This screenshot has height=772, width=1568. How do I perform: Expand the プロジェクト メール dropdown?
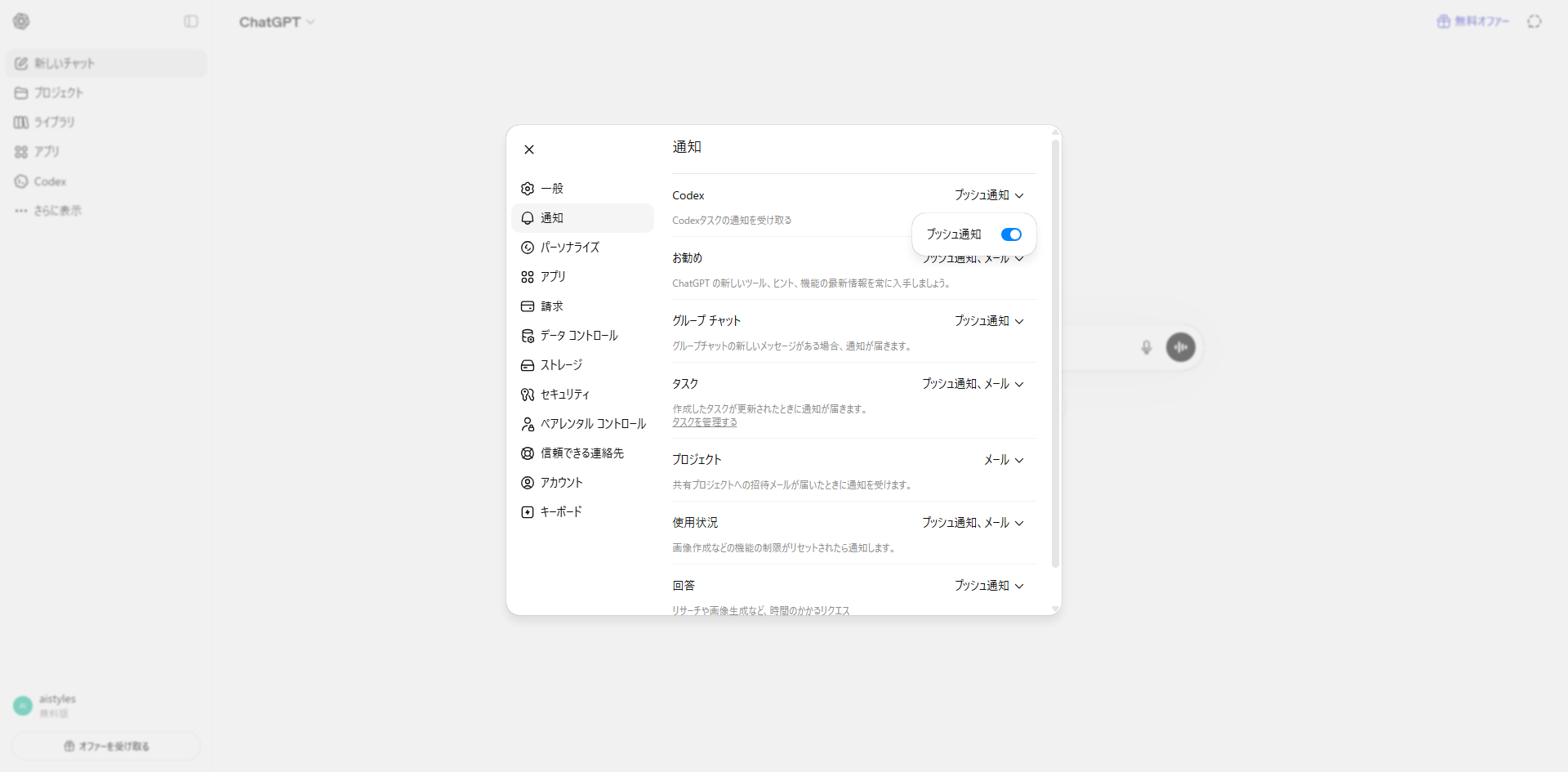1004,460
